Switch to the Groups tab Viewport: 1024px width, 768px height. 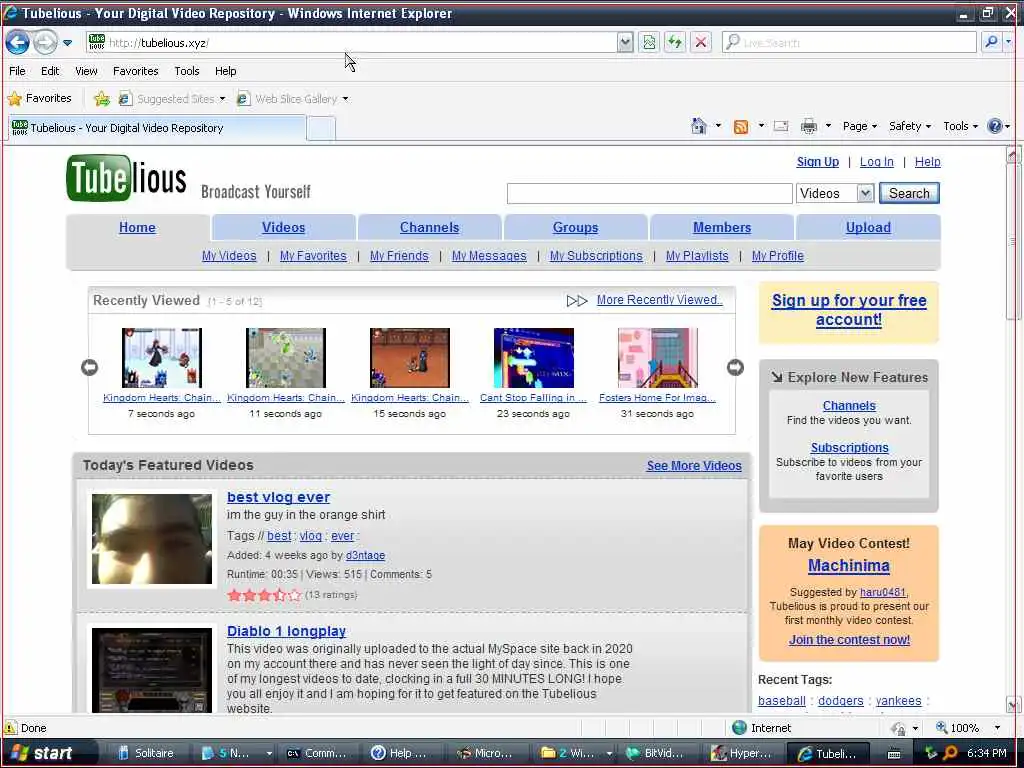click(x=575, y=227)
